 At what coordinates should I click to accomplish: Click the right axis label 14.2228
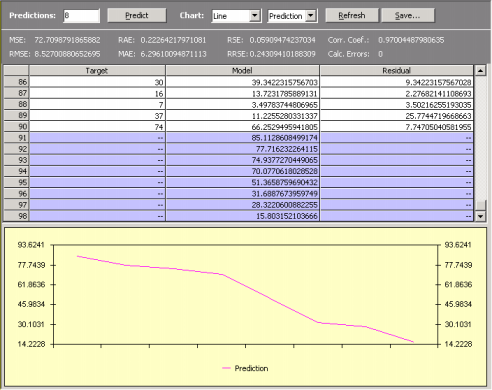458,344
